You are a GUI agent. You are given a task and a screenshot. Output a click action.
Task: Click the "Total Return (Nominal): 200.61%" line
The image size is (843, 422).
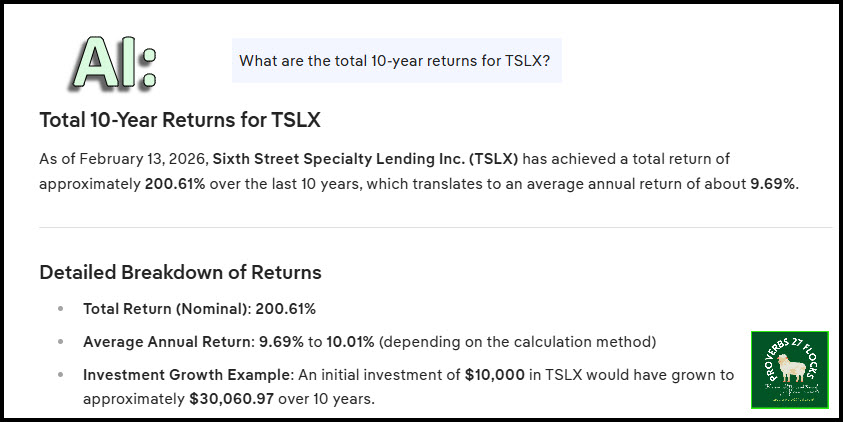click(199, 309)
